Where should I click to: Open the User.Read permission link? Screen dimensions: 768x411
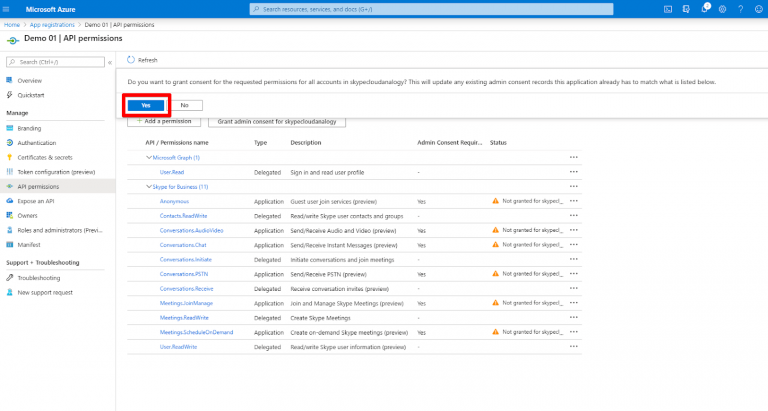pyautogui.click(x=172, y=172)
